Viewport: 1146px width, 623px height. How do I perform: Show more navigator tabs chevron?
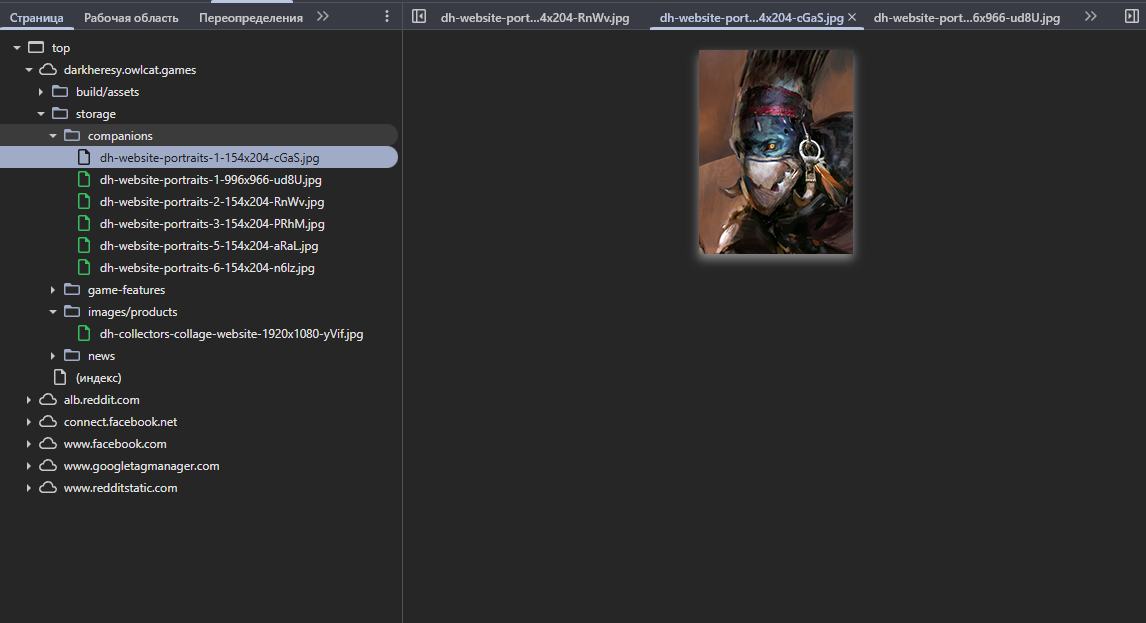[323, 16]
